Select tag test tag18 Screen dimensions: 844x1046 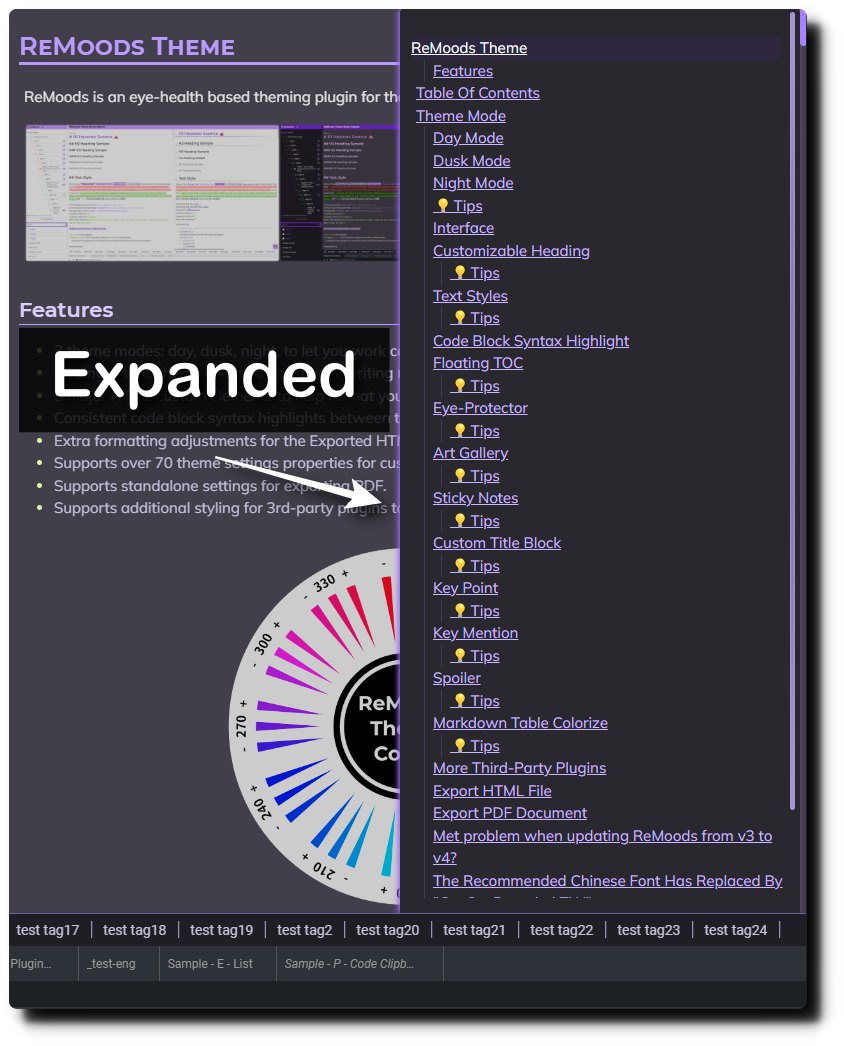coord(134,930)
